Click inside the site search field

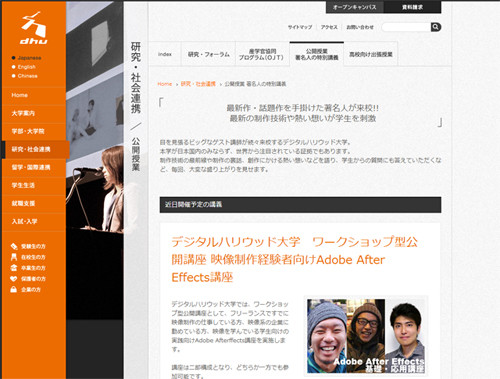tap(406, 27)
